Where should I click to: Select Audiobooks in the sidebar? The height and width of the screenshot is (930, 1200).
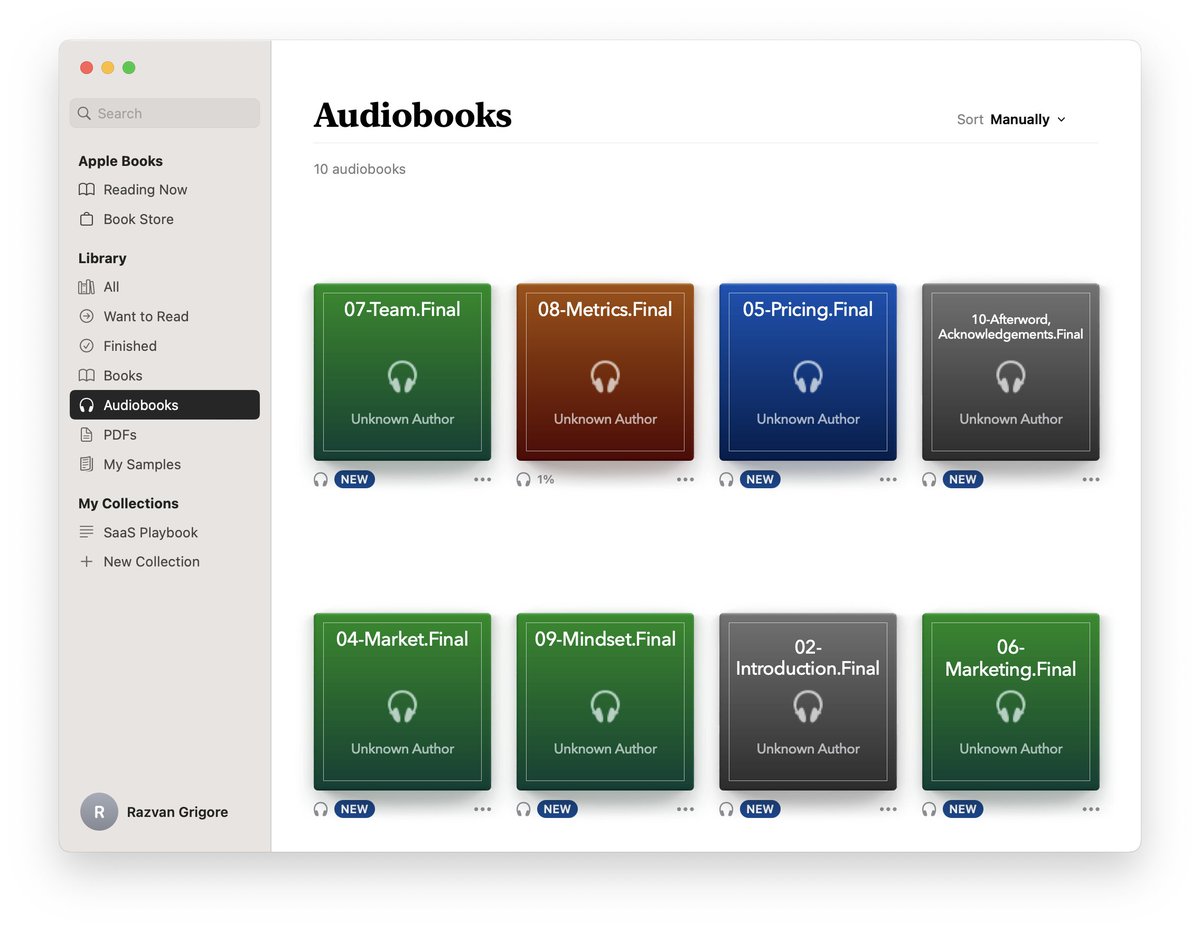click(165, 405)
